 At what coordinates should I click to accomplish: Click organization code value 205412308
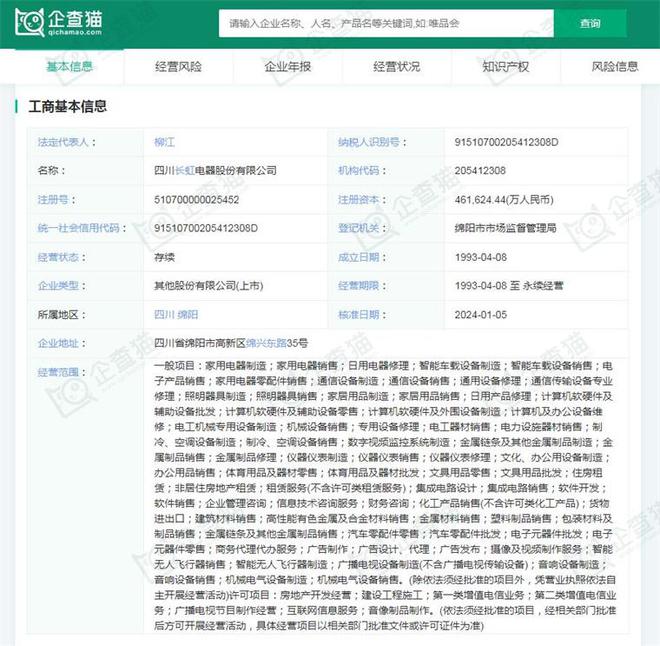pyautogui.click(x=480, y=170)
